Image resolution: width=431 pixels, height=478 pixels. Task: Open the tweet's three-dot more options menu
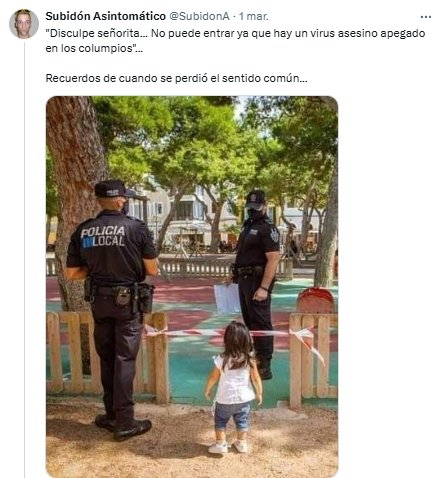point(426,17)
